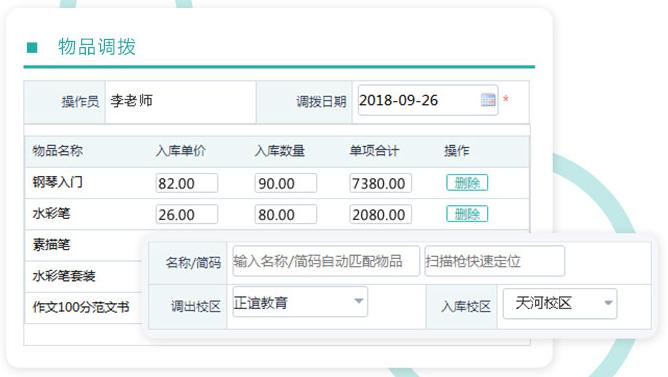Focus the 扫描枪快速定位 input
Image resolution: width=668 pixels, height=377 pixels.
tap(495, 261)
